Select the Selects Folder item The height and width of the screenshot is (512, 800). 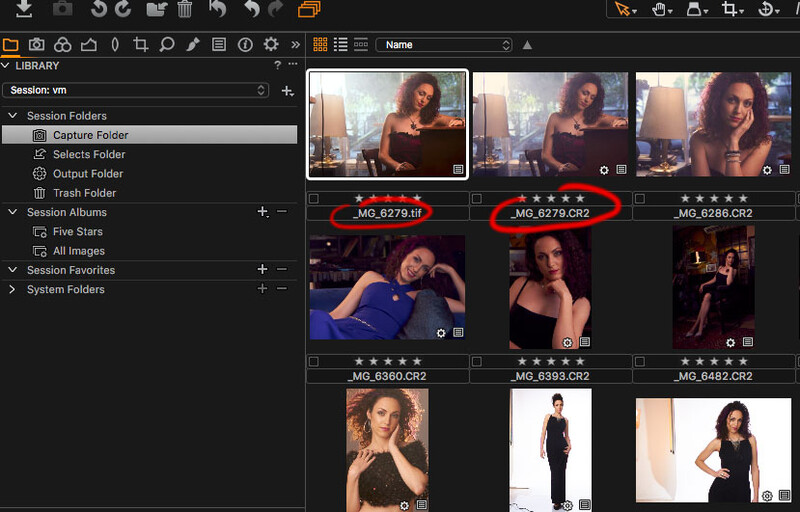pos(89,155)
